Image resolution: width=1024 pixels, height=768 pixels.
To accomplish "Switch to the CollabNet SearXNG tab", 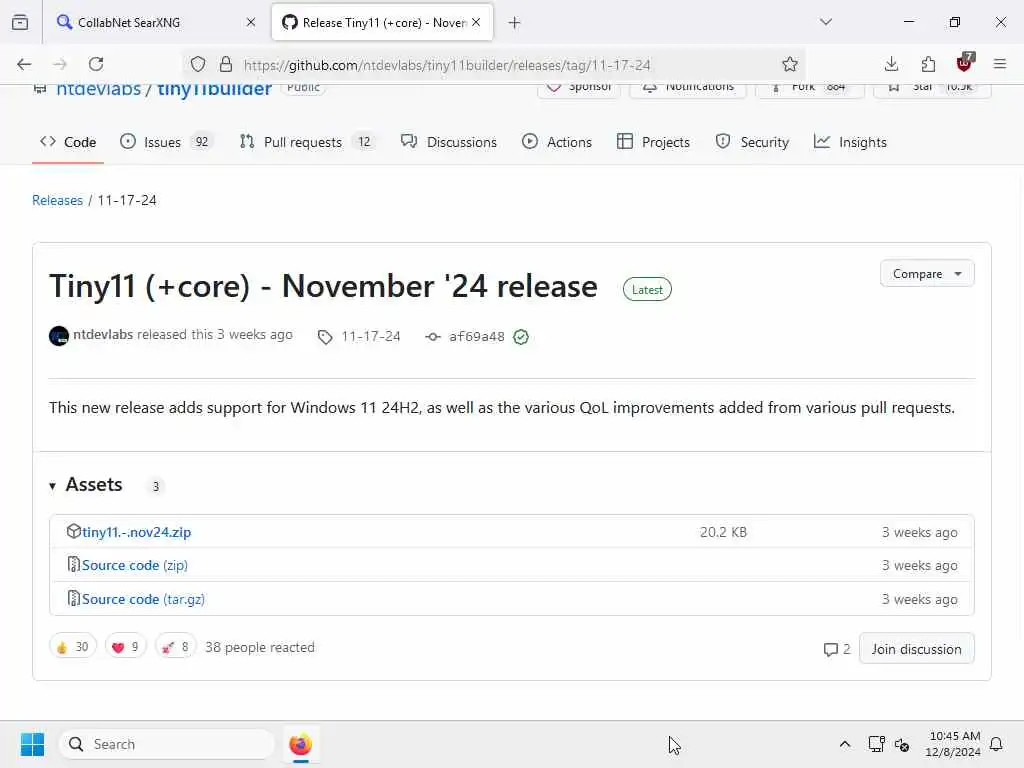I will (x=155, y=22).
